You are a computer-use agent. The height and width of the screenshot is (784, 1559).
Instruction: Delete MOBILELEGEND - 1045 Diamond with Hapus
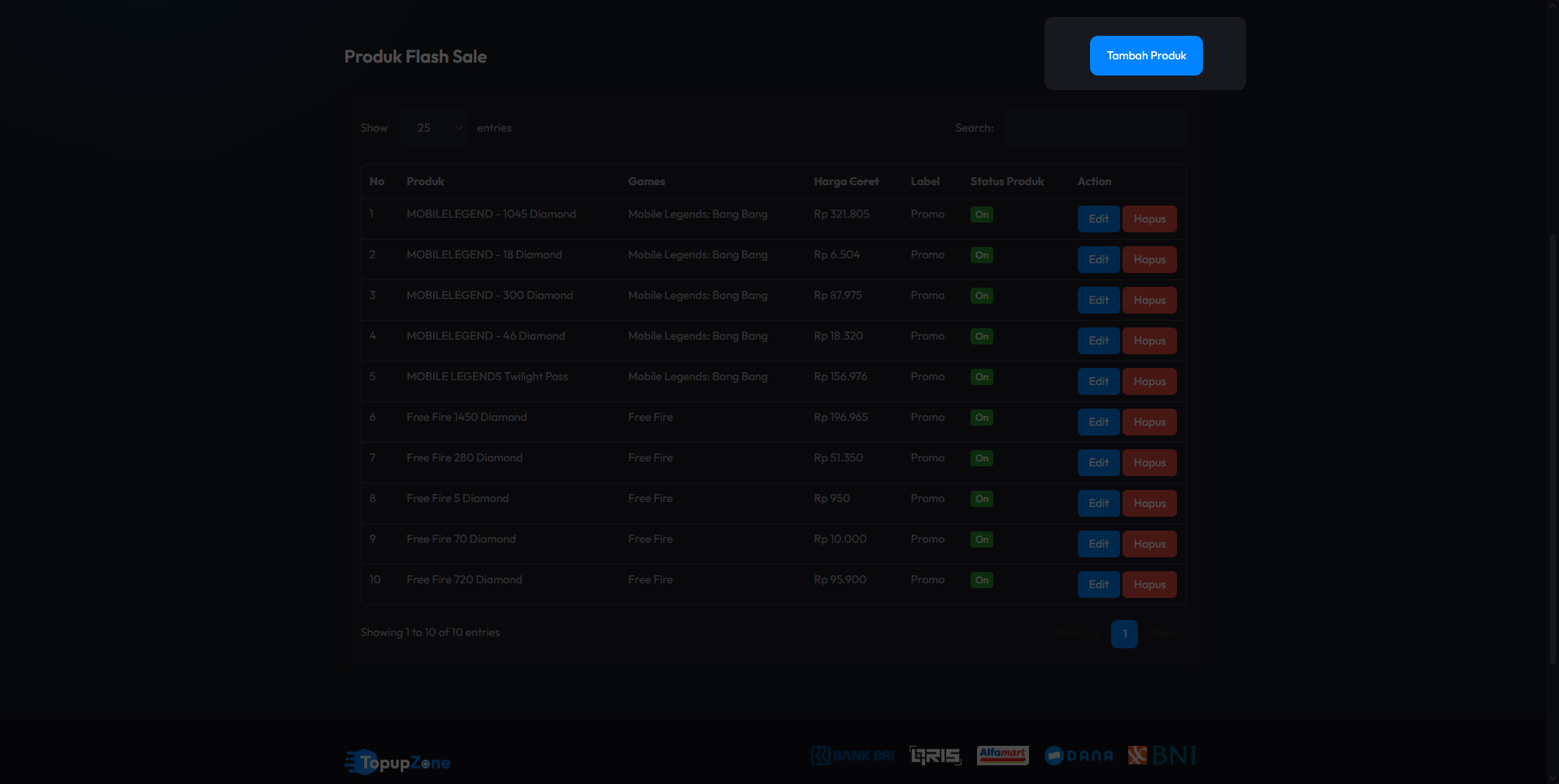[1149, 219]
